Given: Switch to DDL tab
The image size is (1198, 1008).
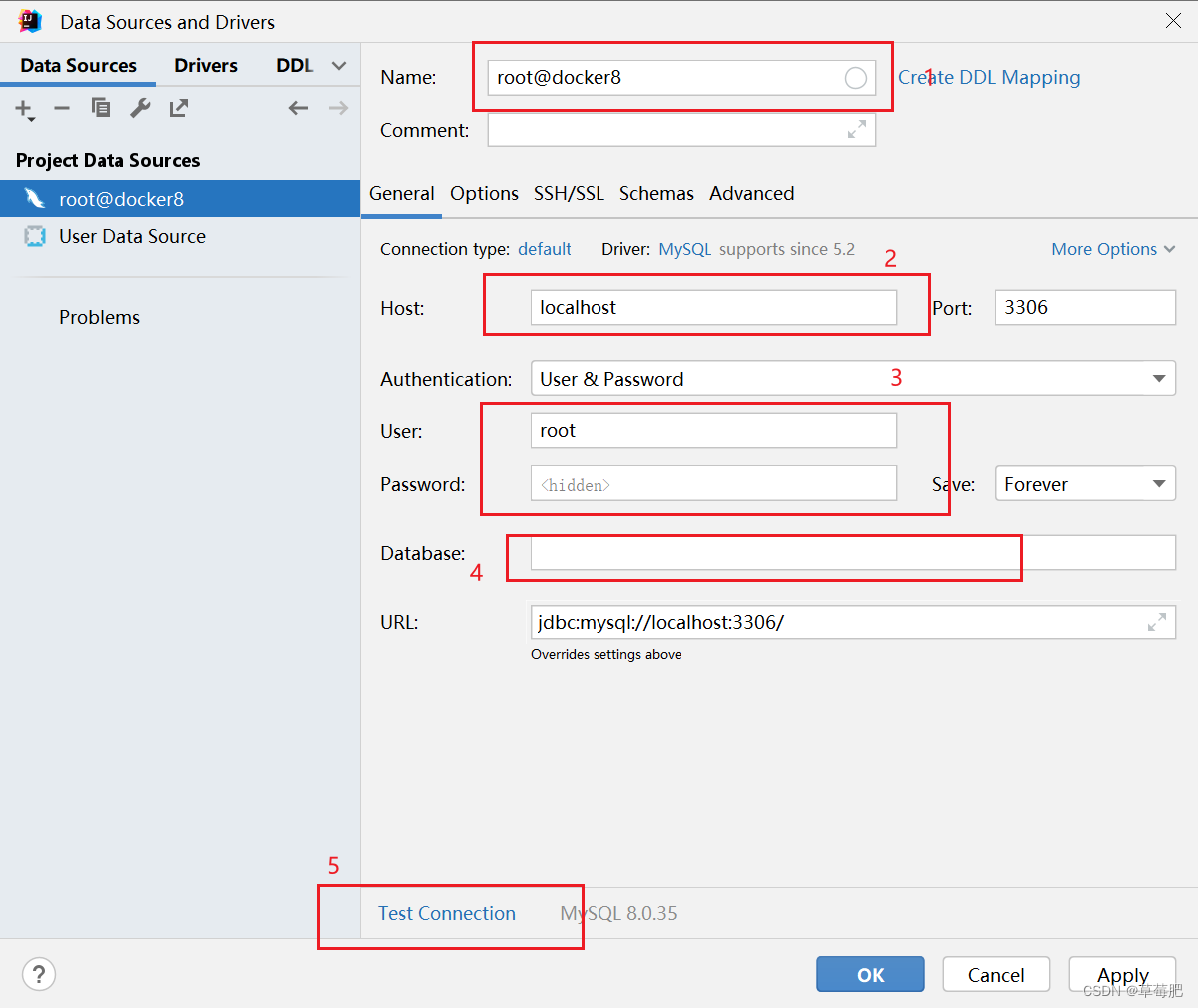Looking at the screenshot, I should [x=294, y=66].
